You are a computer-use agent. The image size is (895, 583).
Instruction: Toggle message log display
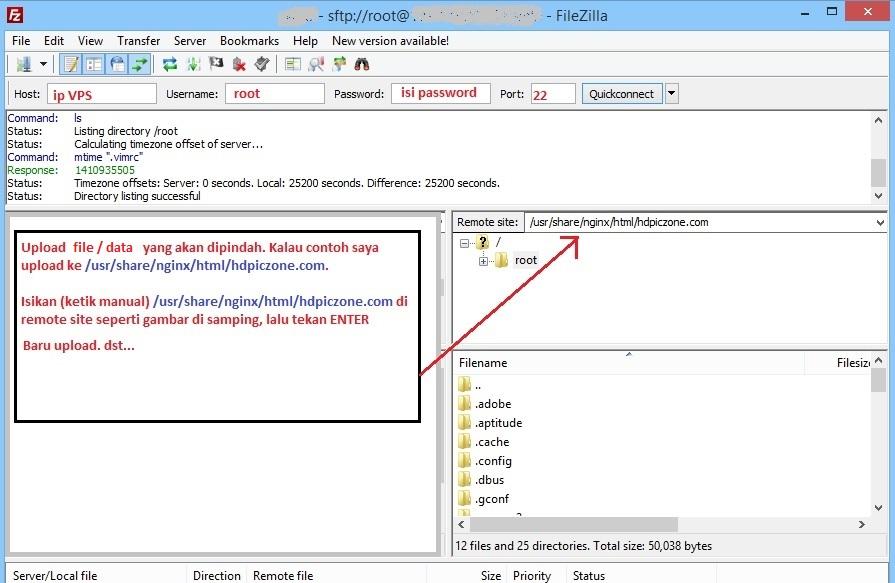[71, 64]
